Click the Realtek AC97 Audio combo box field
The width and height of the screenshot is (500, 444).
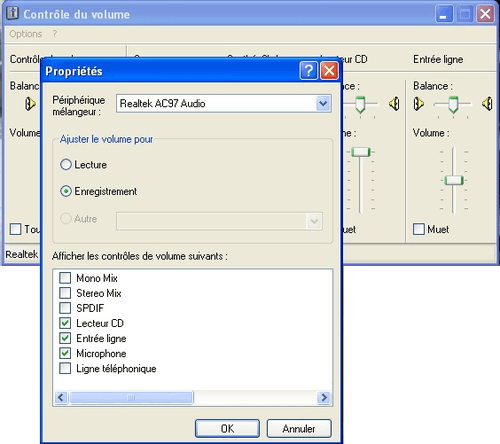point(224,103)
